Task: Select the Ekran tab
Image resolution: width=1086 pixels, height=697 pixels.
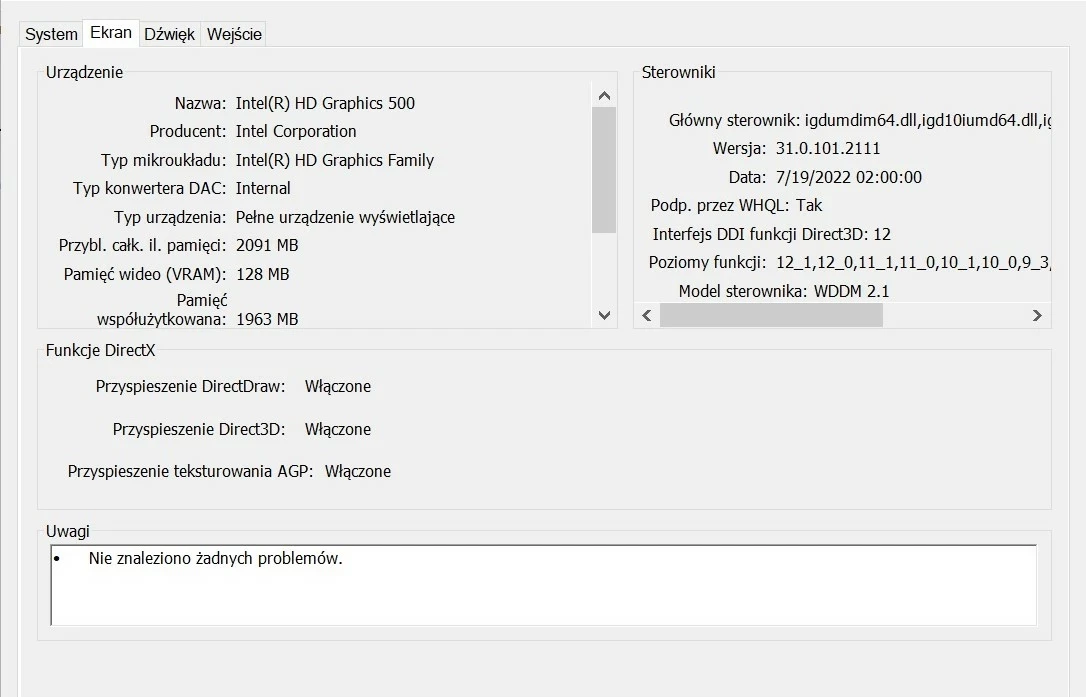Action: coord(110,32)
